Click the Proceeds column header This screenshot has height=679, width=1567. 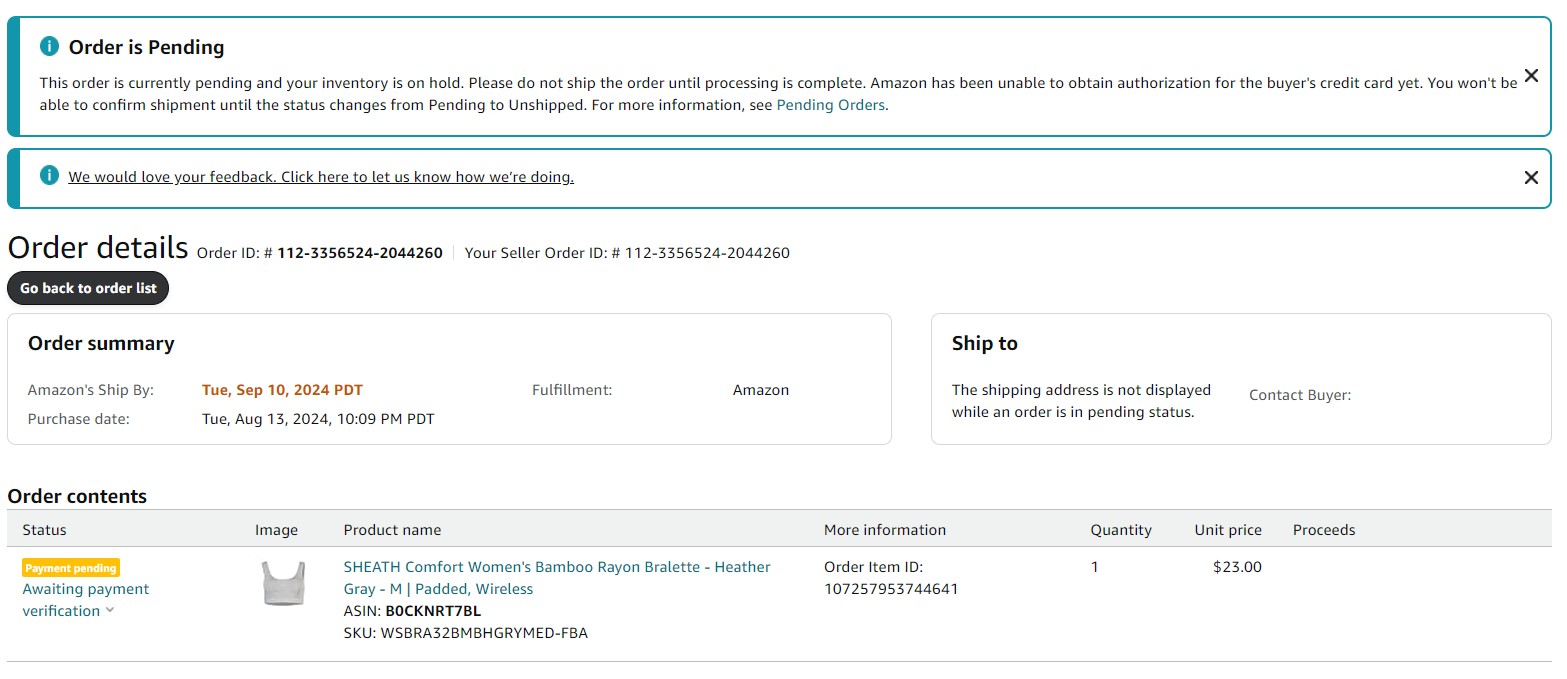point(1323,530)
